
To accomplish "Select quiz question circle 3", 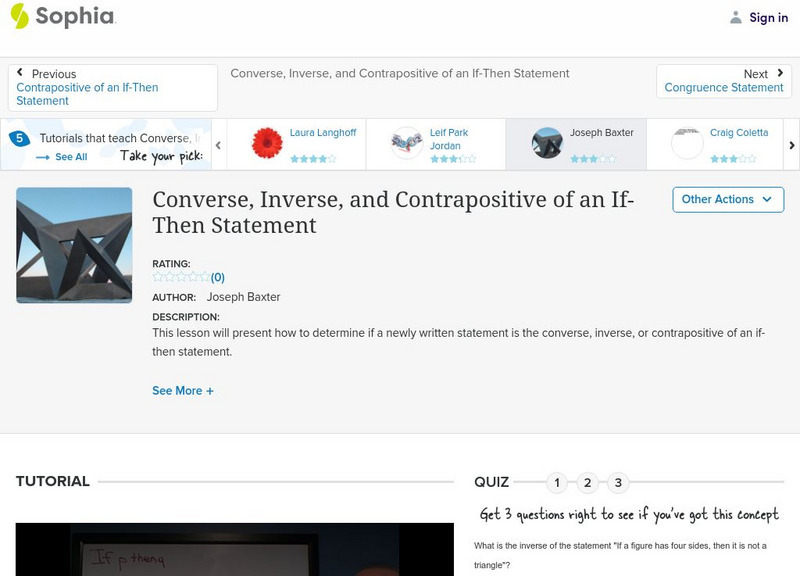I will click(x=617, y=481).
